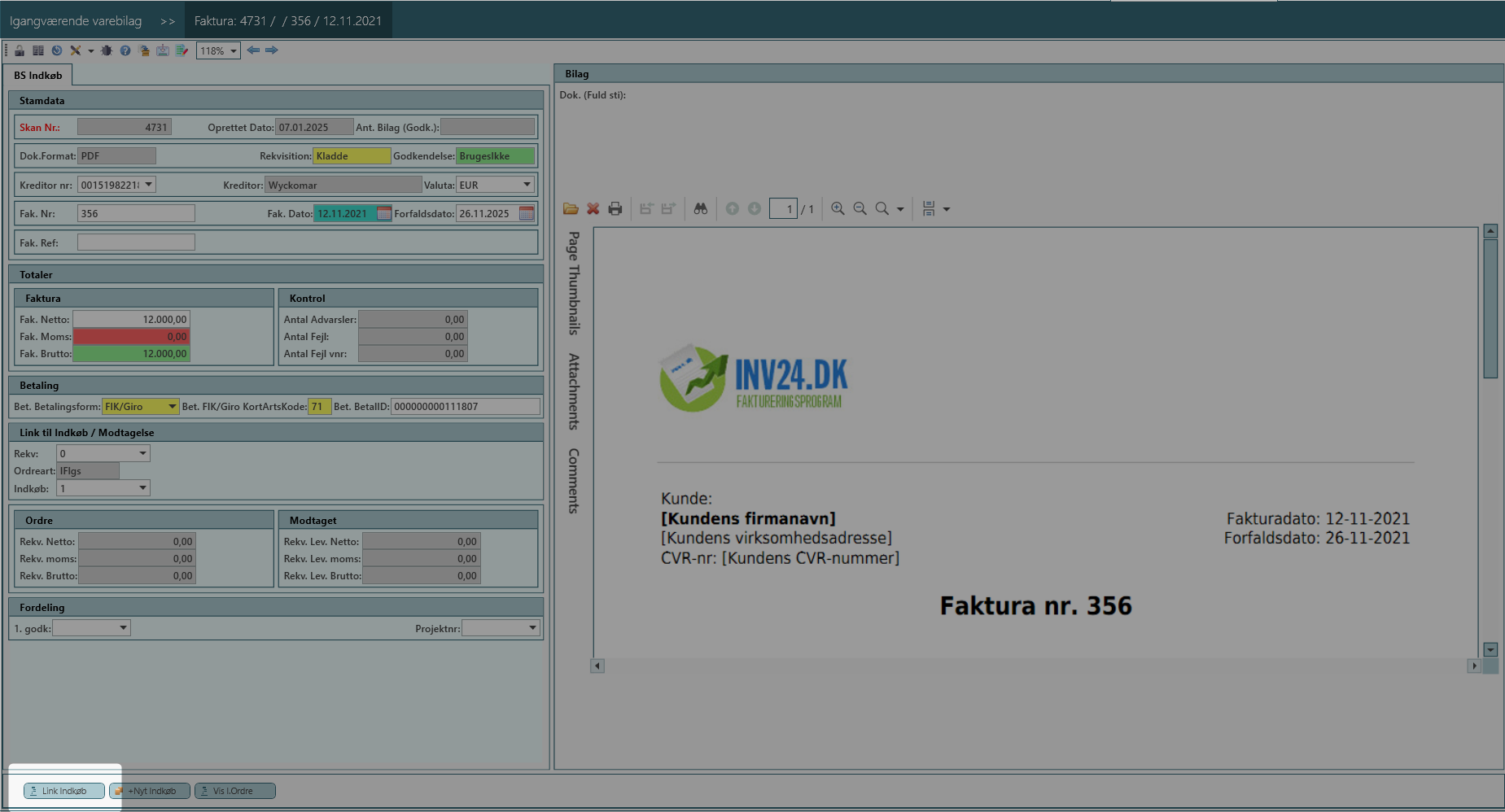The image size is (1505, 812).
Task: Expand the Valuta EUR dropdown
Action: pyautogui.click(x=527, y=185)
